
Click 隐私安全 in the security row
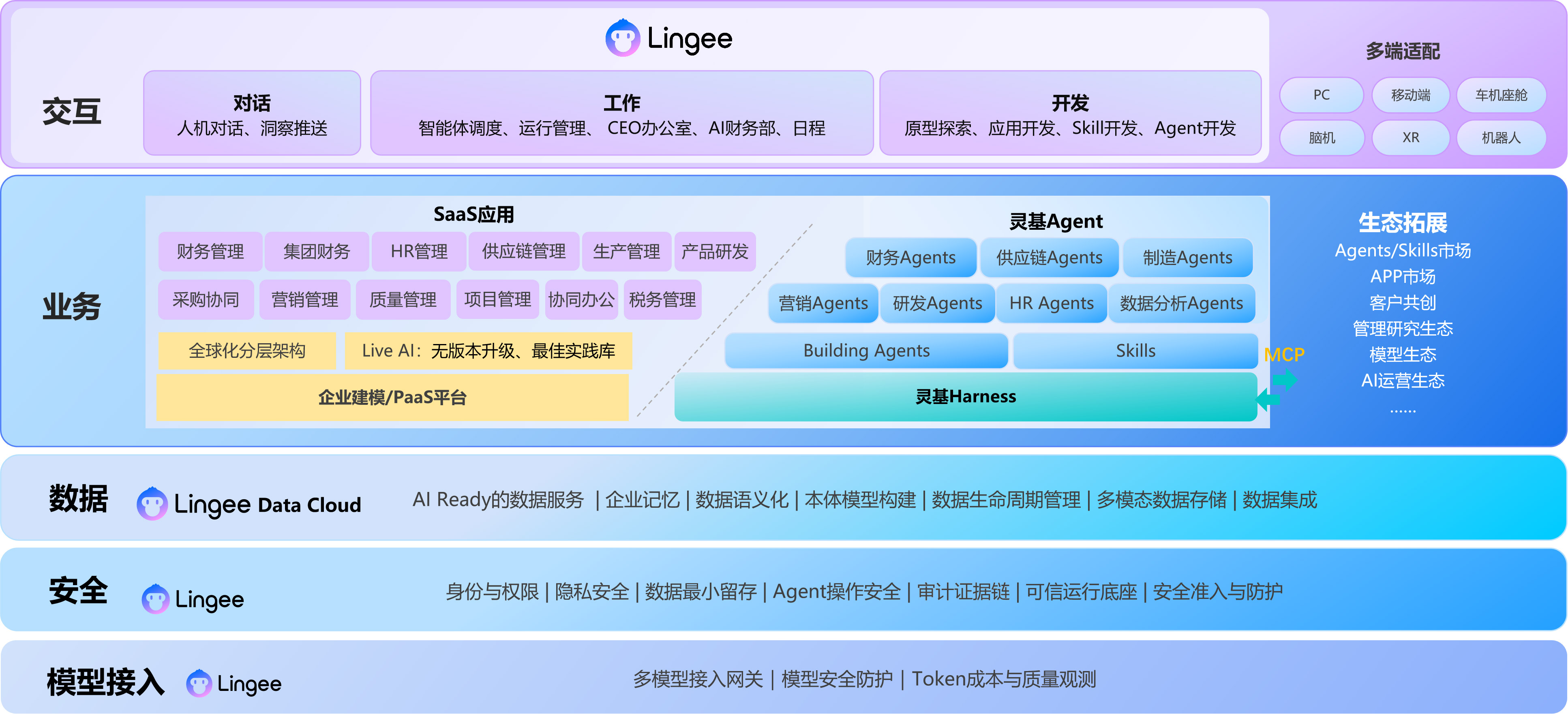(592, 592)
